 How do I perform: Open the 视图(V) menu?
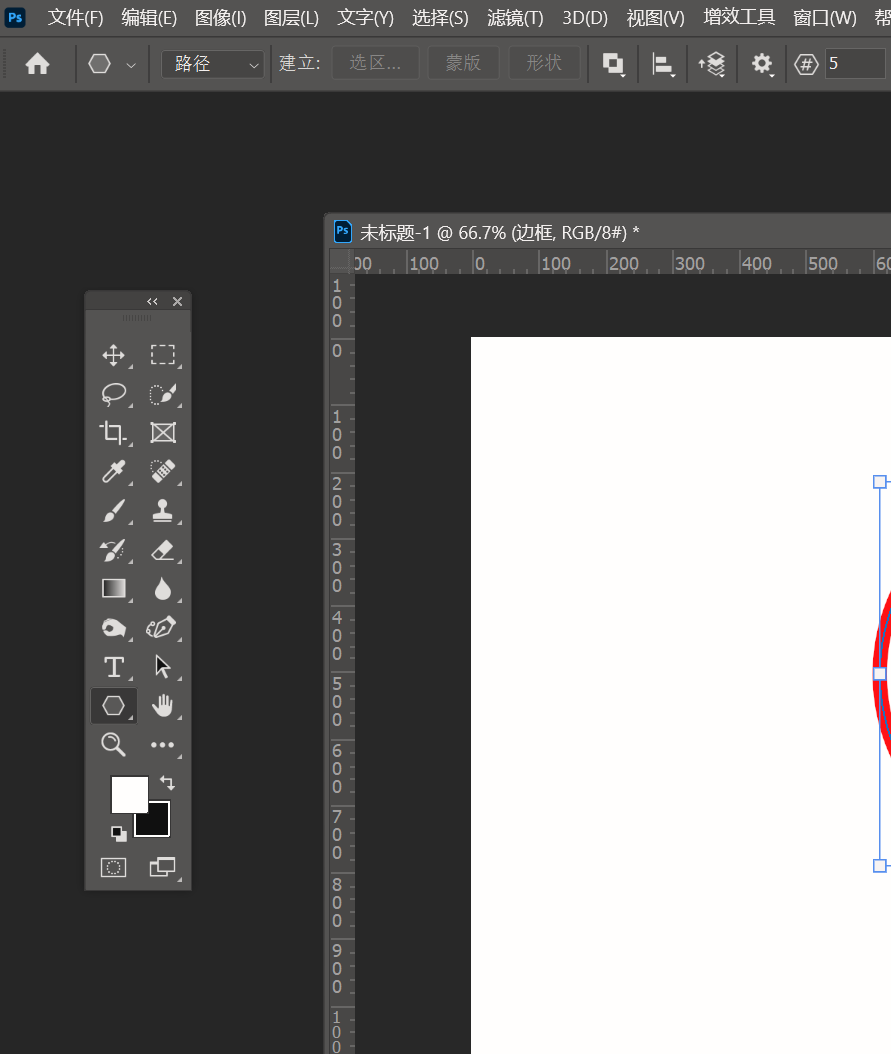pos(656,17)
